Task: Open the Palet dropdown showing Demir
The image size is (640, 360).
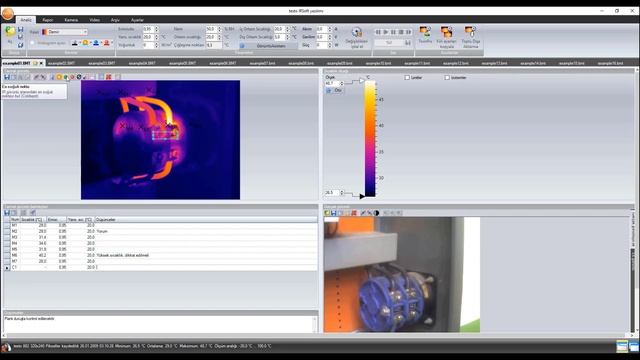Action: click(65, 32)
